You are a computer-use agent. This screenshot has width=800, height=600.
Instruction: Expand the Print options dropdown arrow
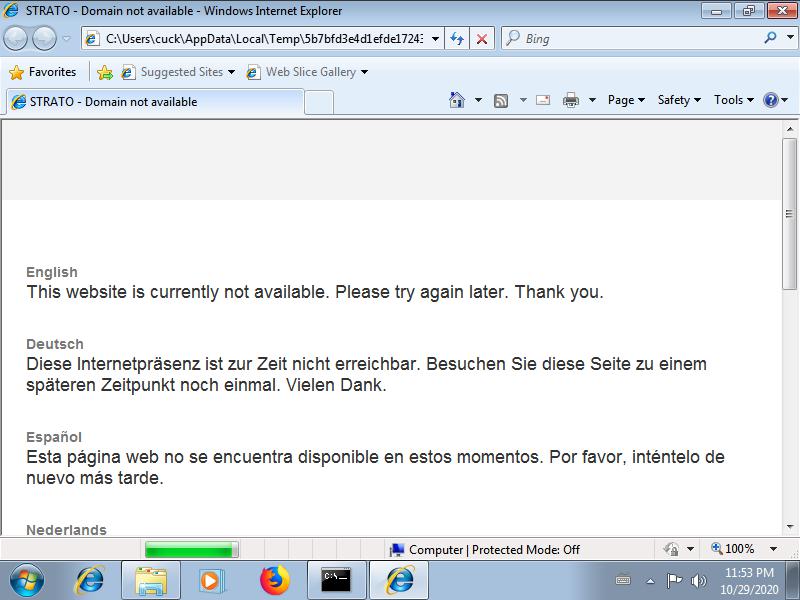coord(592,100)
